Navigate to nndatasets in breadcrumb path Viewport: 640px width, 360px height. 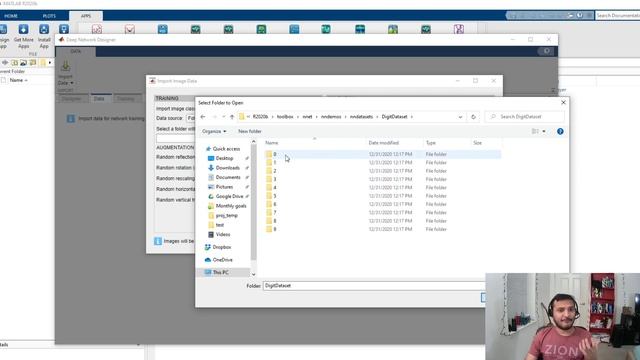coord(361,117)
